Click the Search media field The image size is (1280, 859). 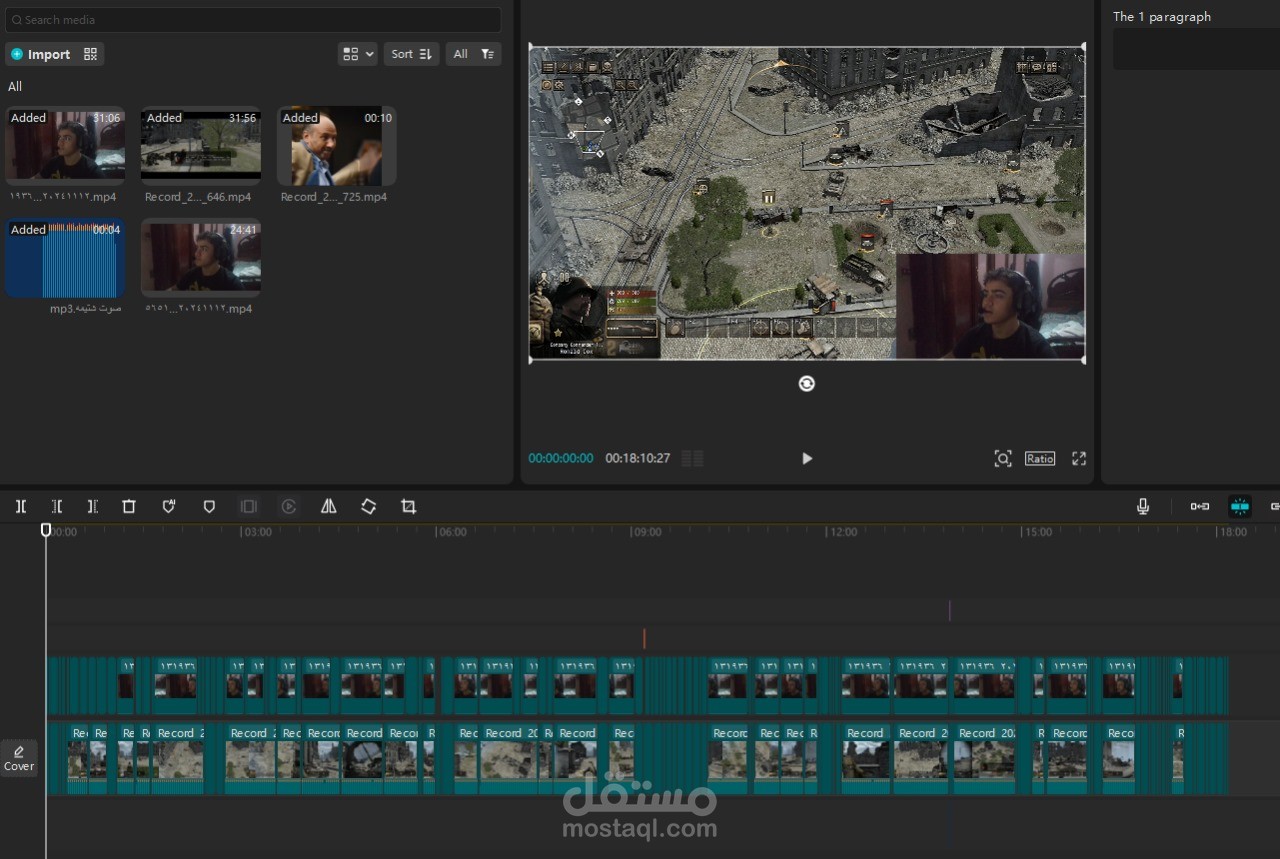pos(253,20)
